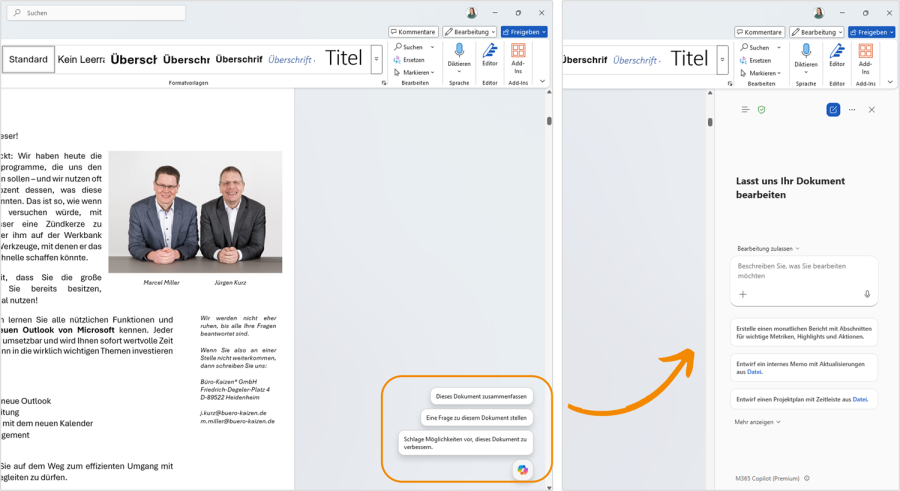The width and height of the screenshot is (900, 491).
Task: Click Kommentare button in left window
Action: pyautogui.click(x=413, y=32)
